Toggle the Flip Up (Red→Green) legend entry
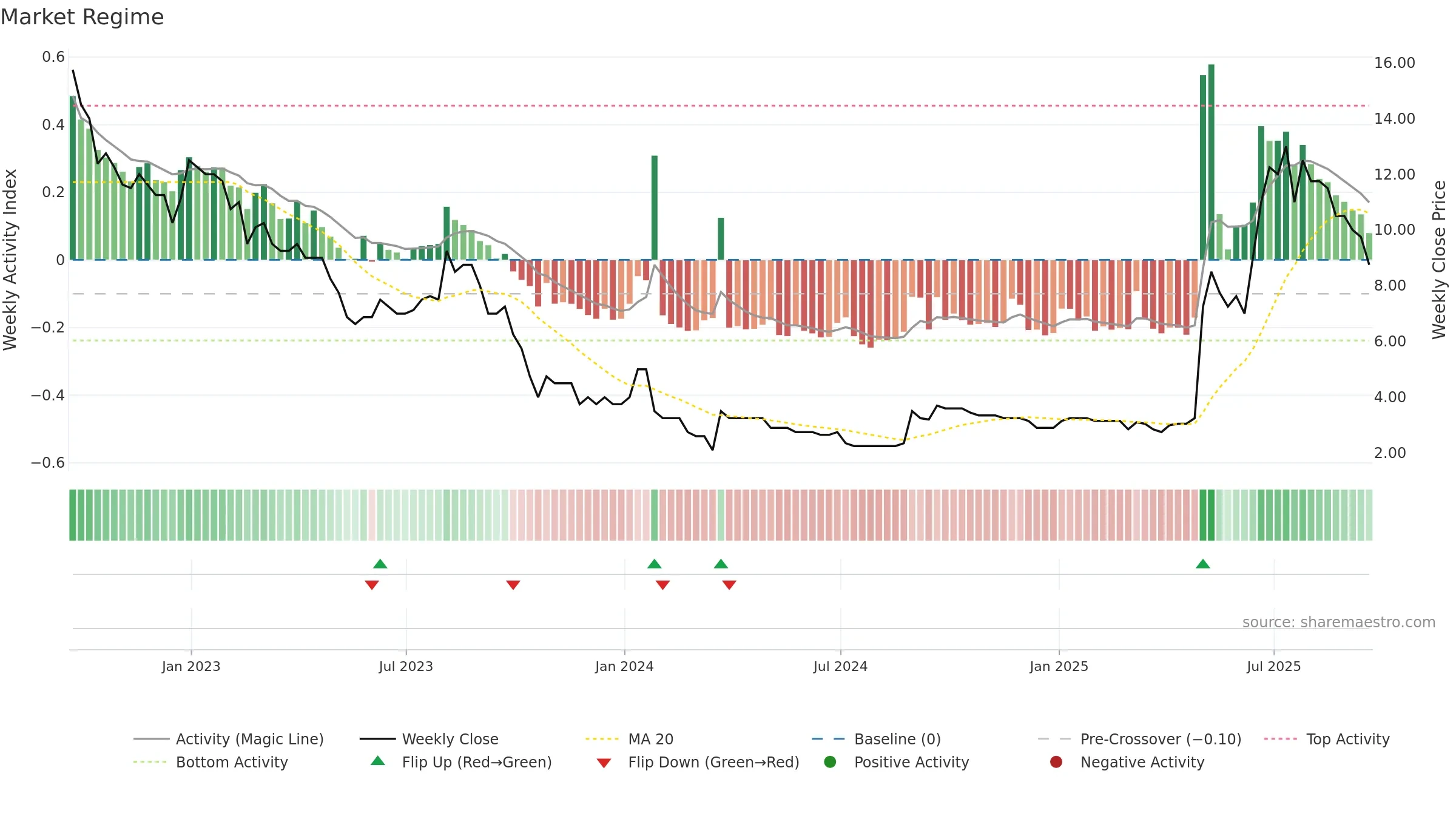Image resolution: width=1456 pixels, height=819 pixels. point(461,762)
